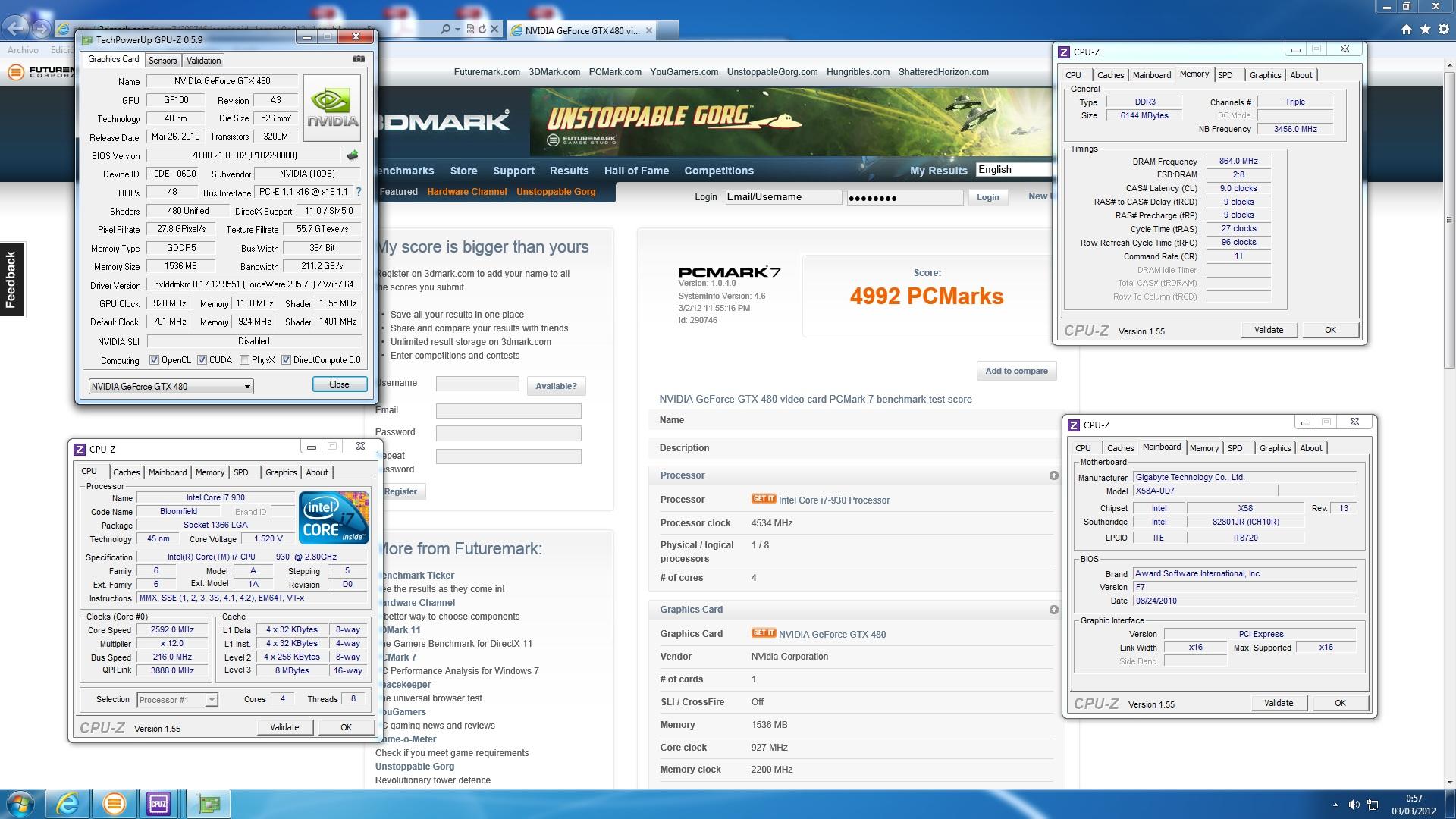Click the Email/Username login field

[x=783, y=197]
